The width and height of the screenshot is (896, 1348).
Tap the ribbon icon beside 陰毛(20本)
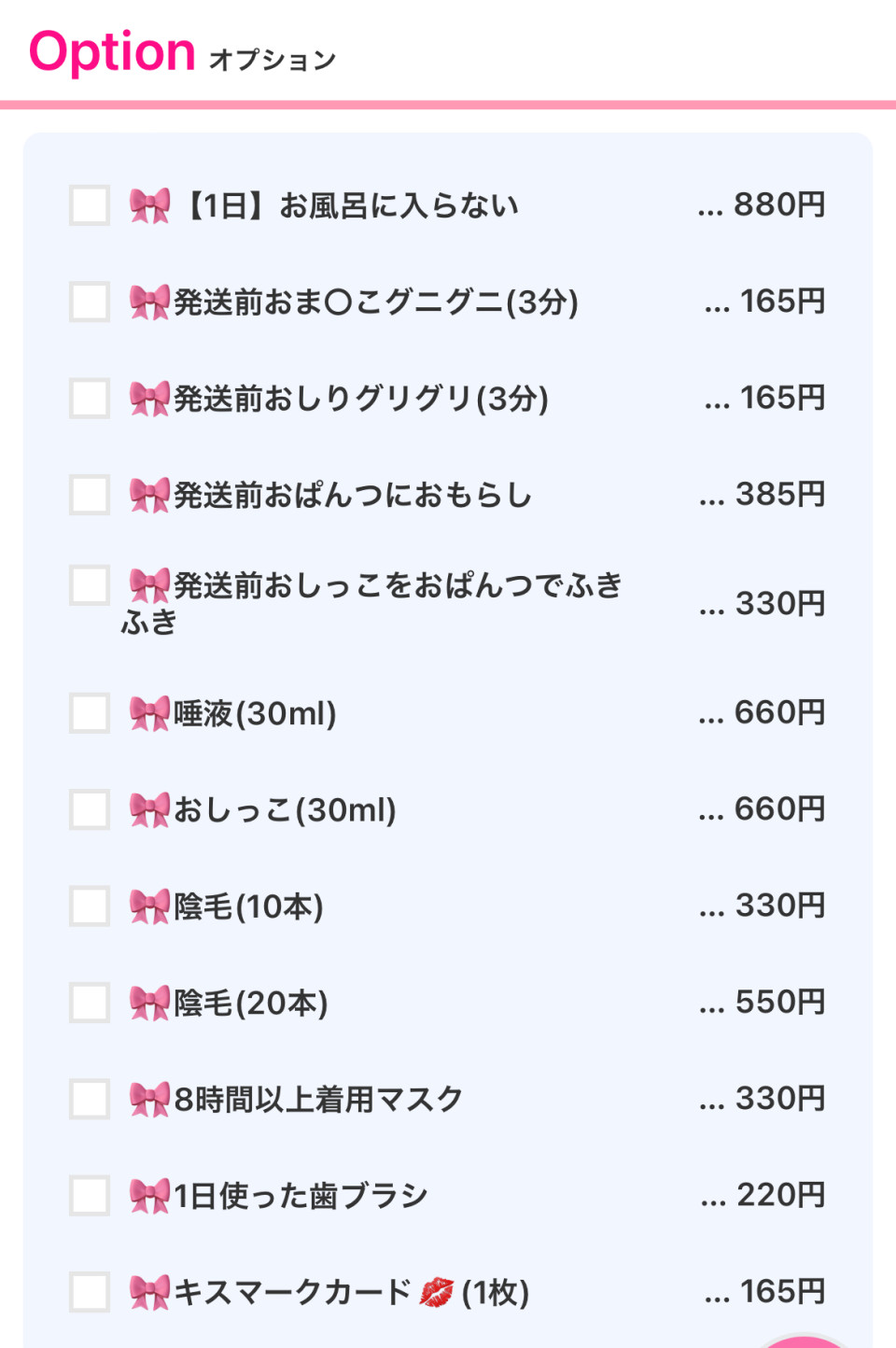point(149,1003)
